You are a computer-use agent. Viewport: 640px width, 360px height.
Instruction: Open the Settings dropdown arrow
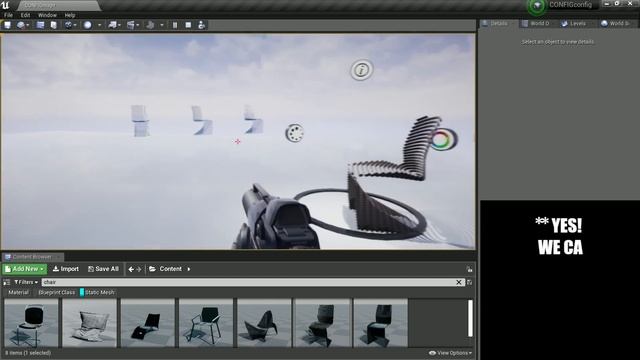click(x=75, y=25)
